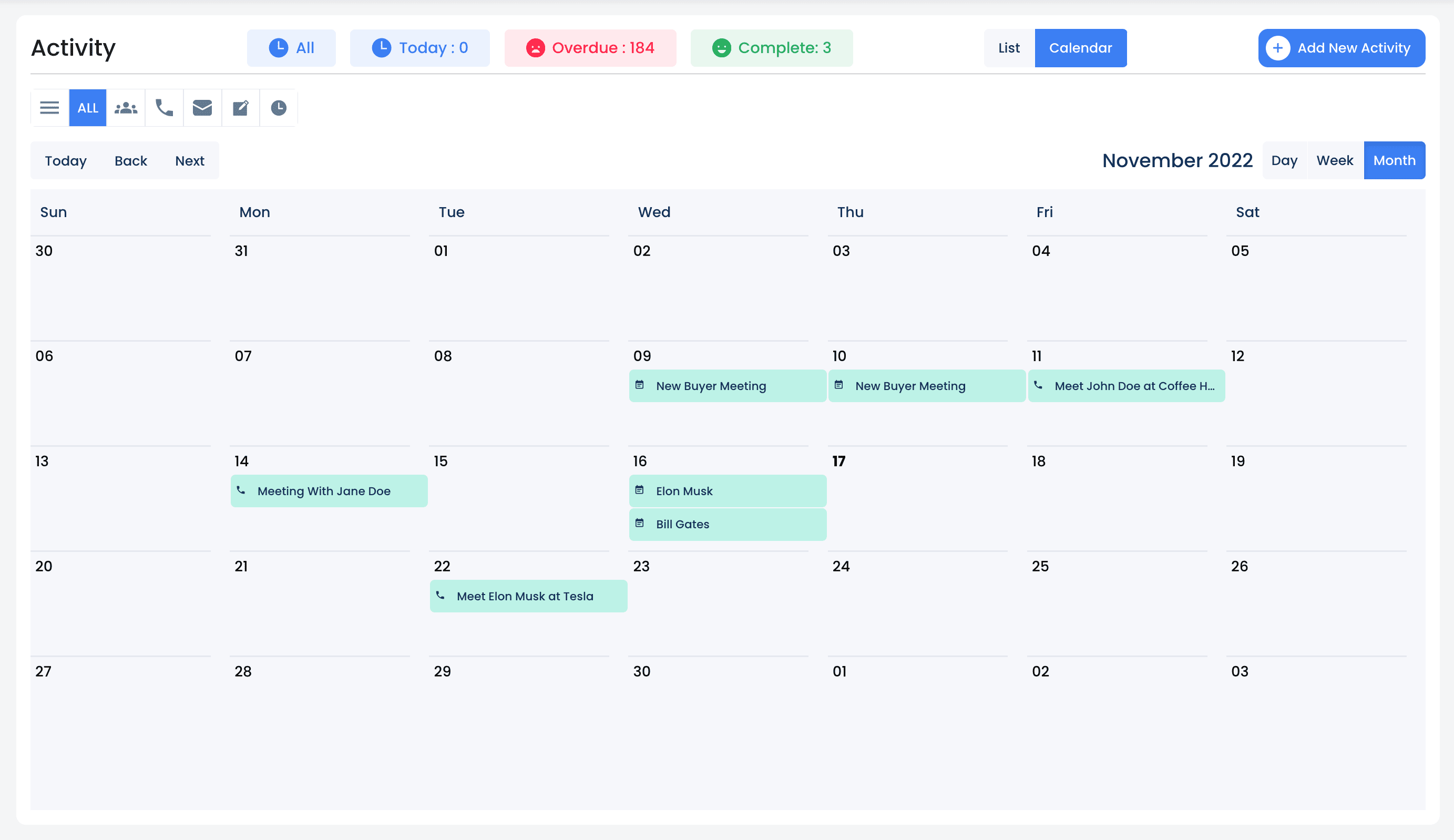
Task: Go Back to previous month
Action: (131, 161)
